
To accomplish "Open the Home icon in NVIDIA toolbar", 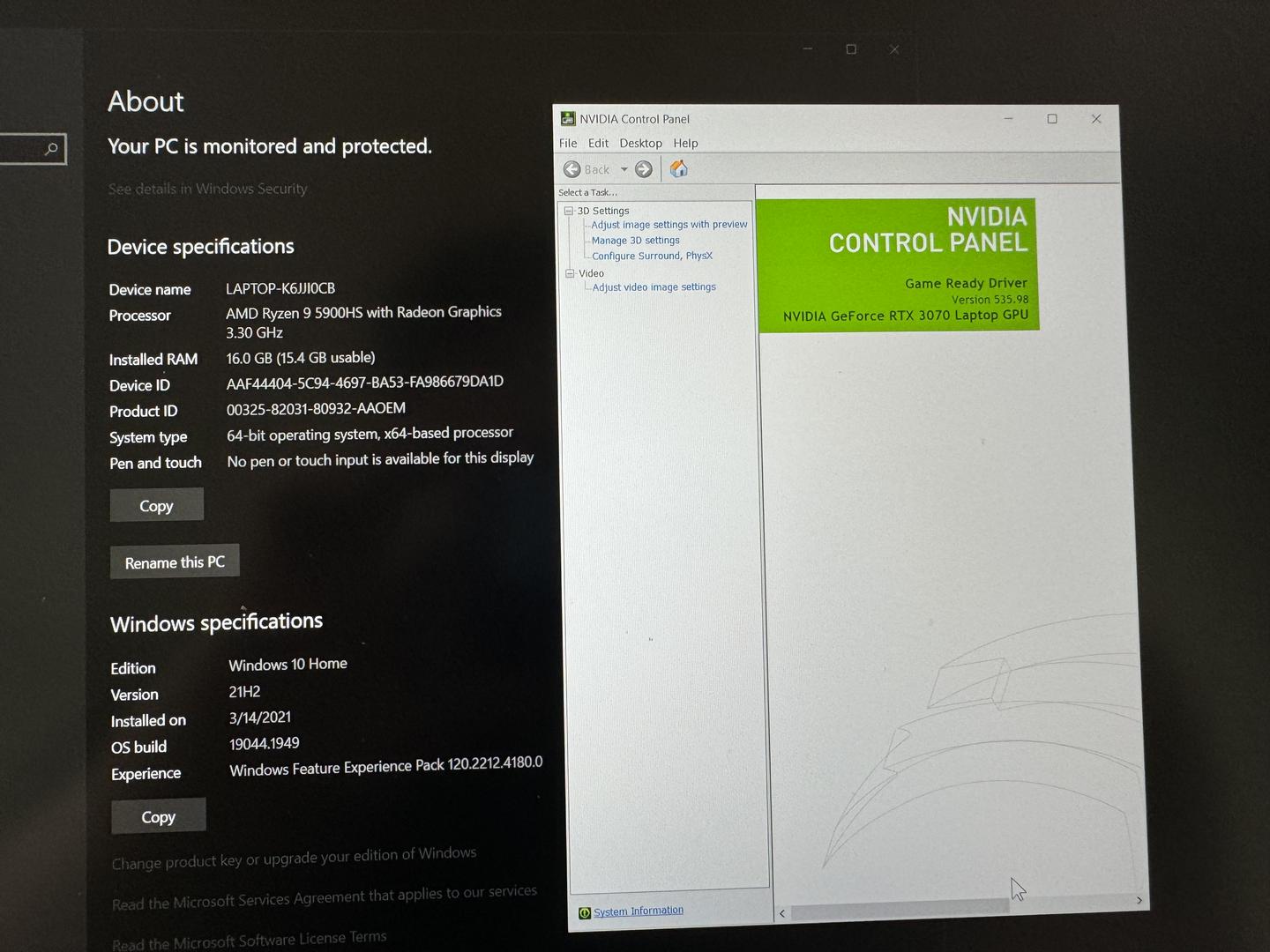I will coord(678,168).
